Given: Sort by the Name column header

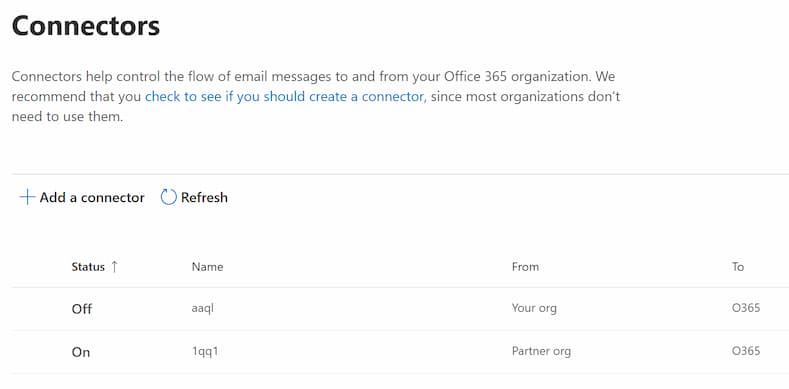Looking at the screenshot, I should coord(207,267).
